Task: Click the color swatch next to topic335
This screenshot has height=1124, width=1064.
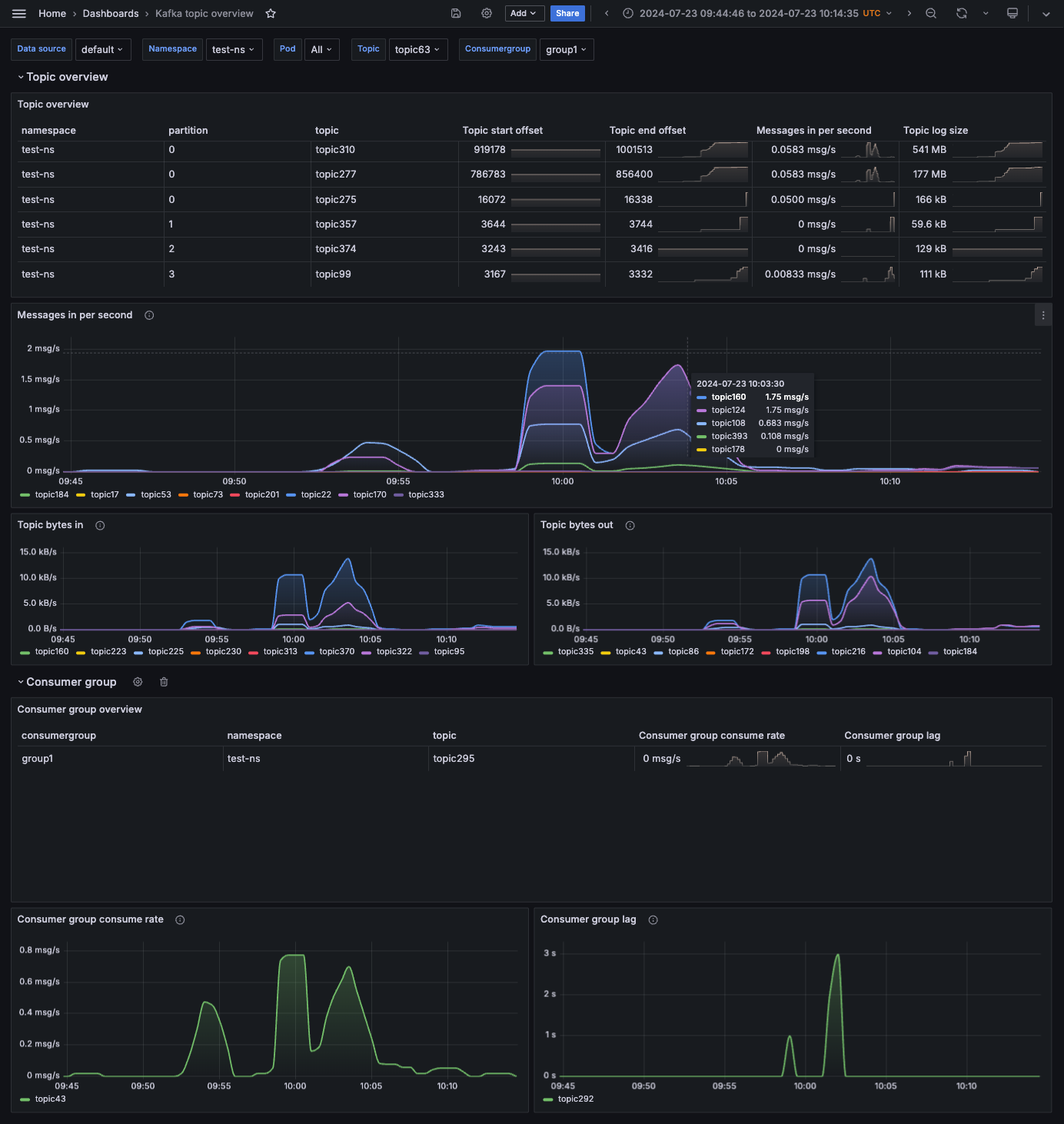Action: pyautogui.click(x=547, y=651)
